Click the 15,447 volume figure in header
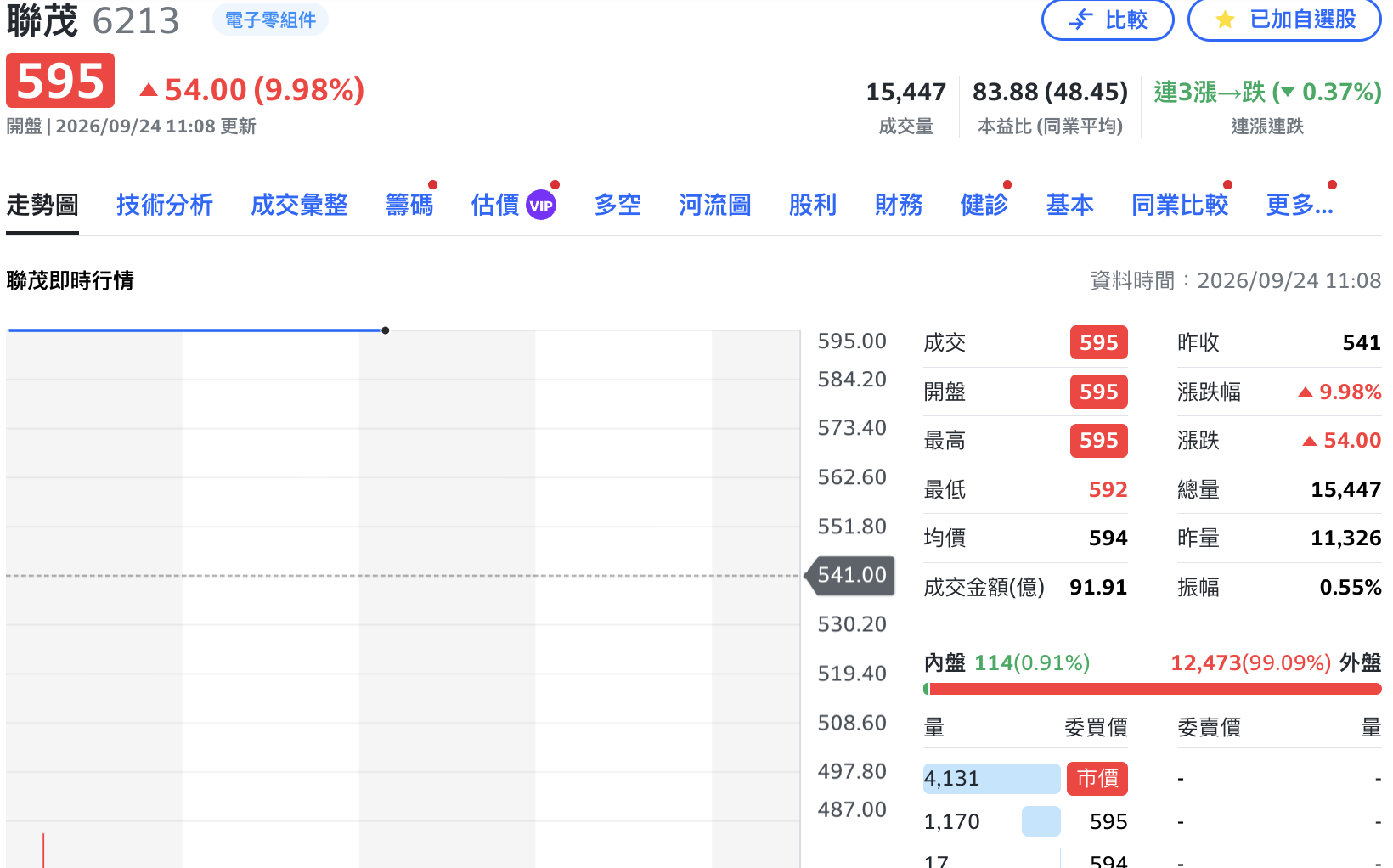This screenshot has width=1393, height=868. point(906,92)
